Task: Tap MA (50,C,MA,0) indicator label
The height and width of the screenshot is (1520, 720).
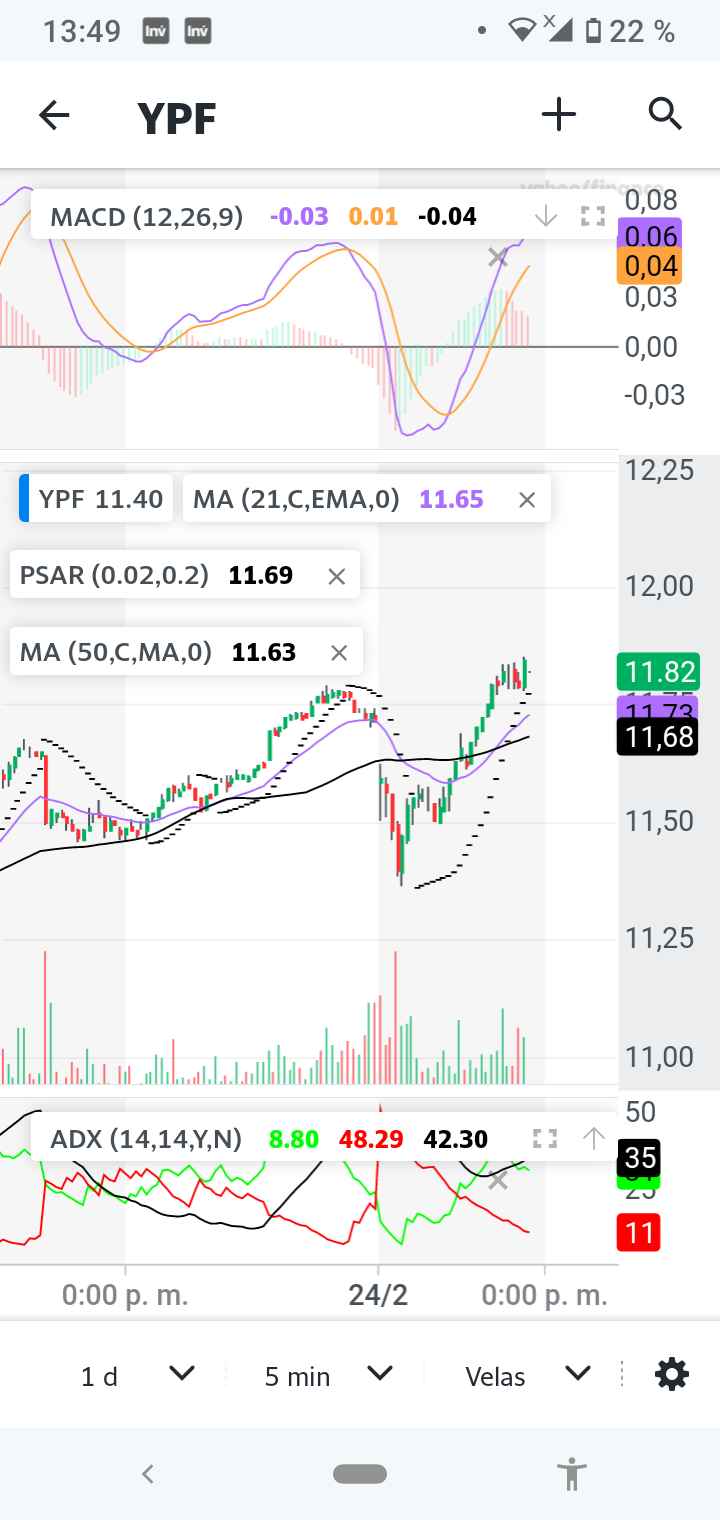Action: [x=116, y=653]
